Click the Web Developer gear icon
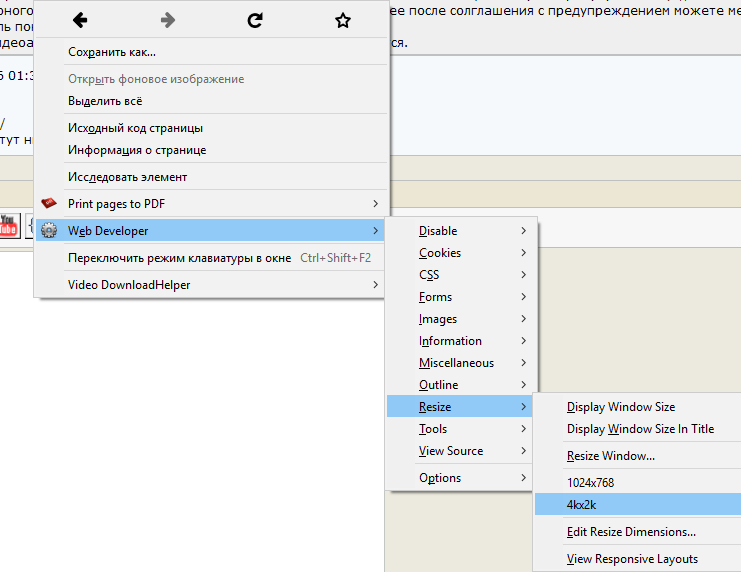741x572 pixels. [49, 231]
